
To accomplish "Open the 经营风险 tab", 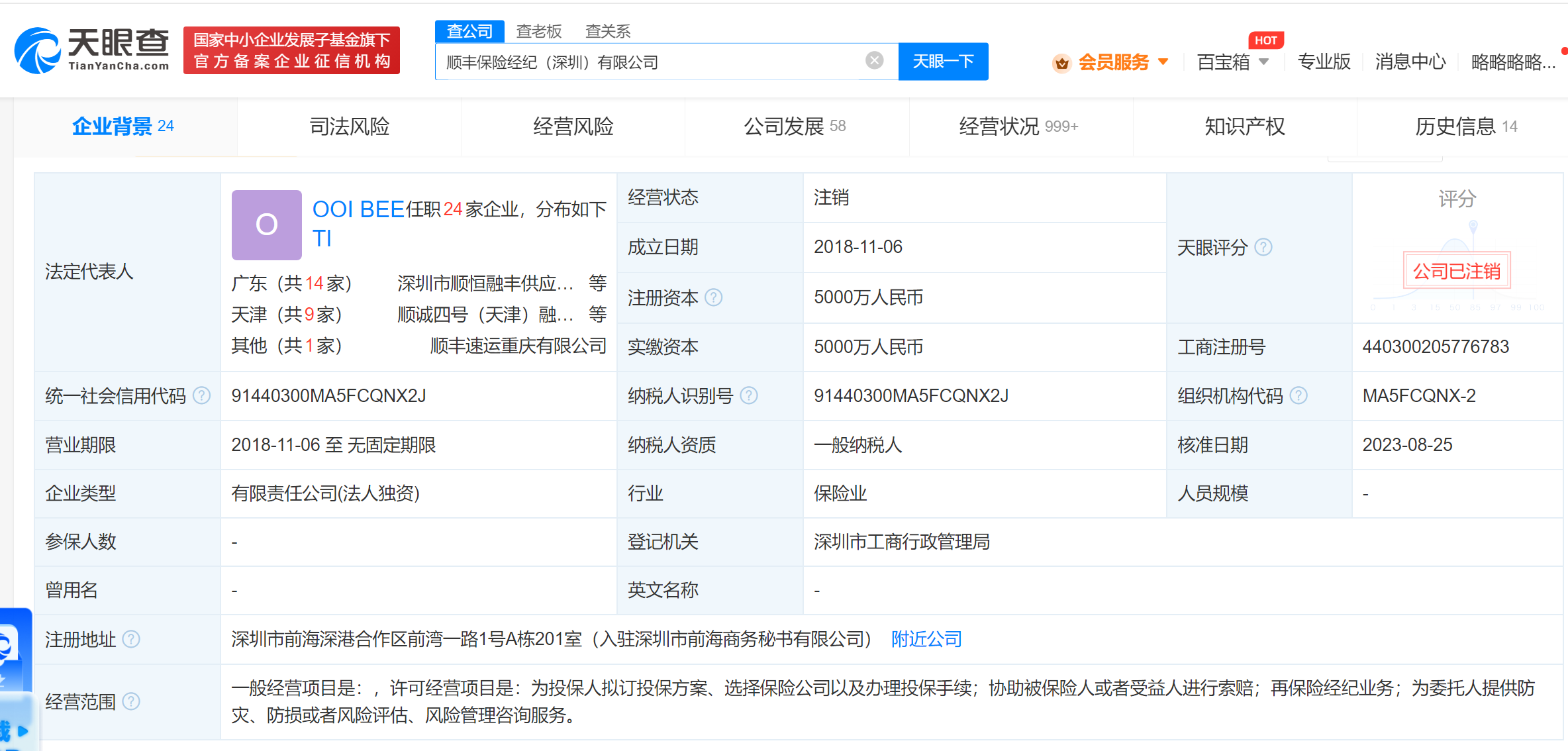I will coord(573,126).
